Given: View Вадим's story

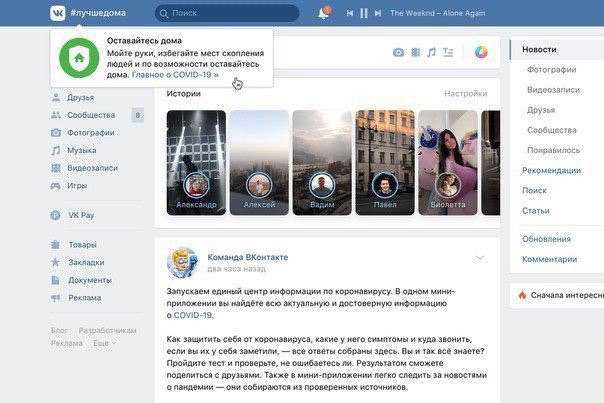Looking at the screenshot, I should coord(322,163).
